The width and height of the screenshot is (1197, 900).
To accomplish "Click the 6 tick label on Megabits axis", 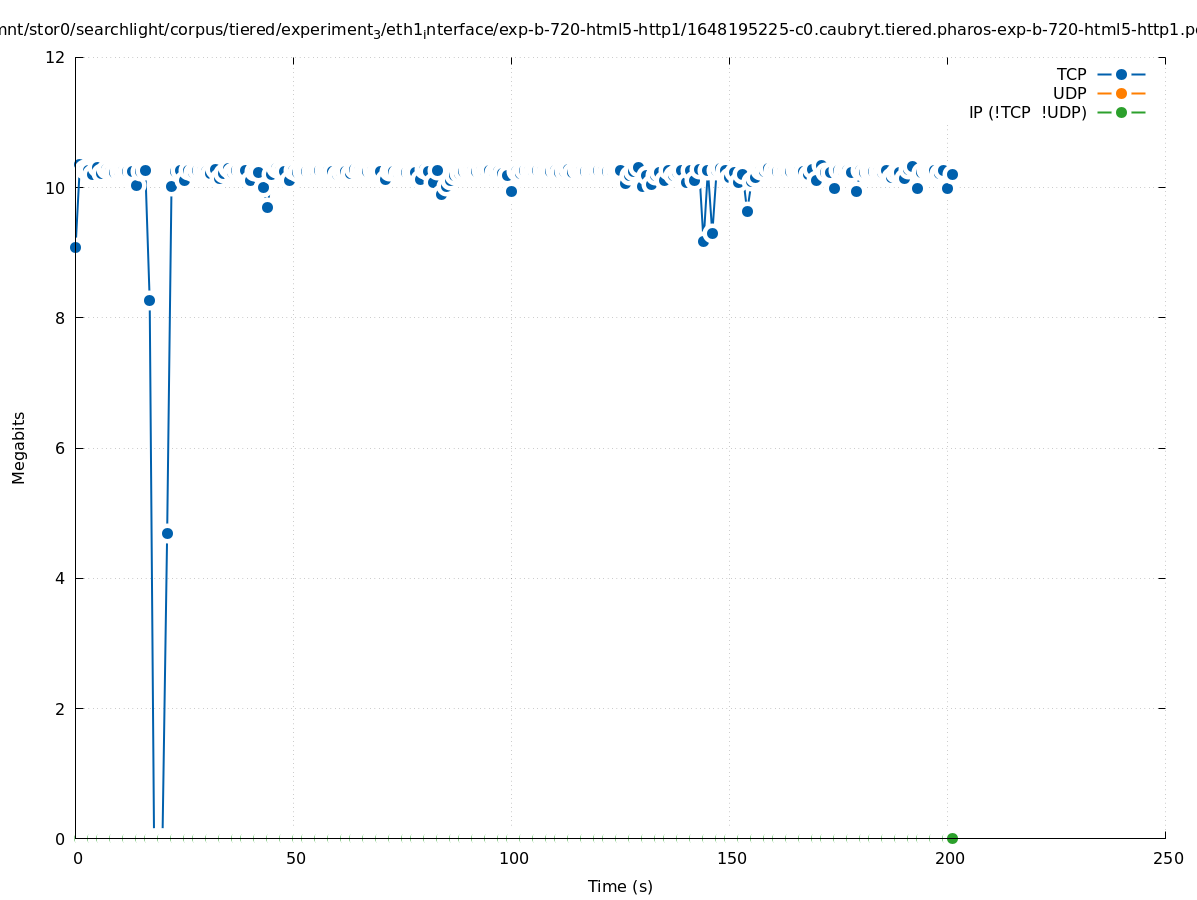I will [60, 448].
